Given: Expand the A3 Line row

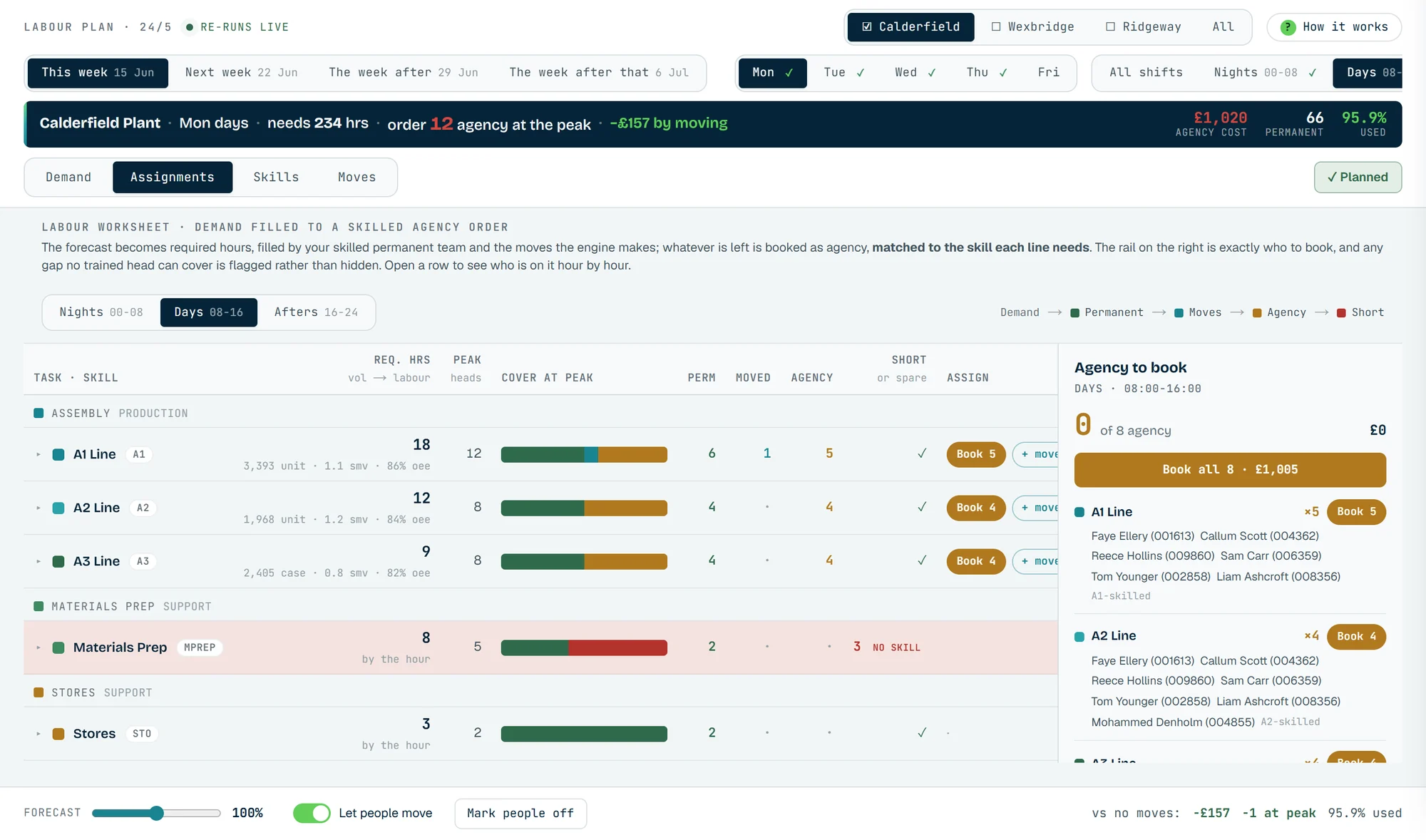Looking at the screenshot, I should [x=39, y=561].
